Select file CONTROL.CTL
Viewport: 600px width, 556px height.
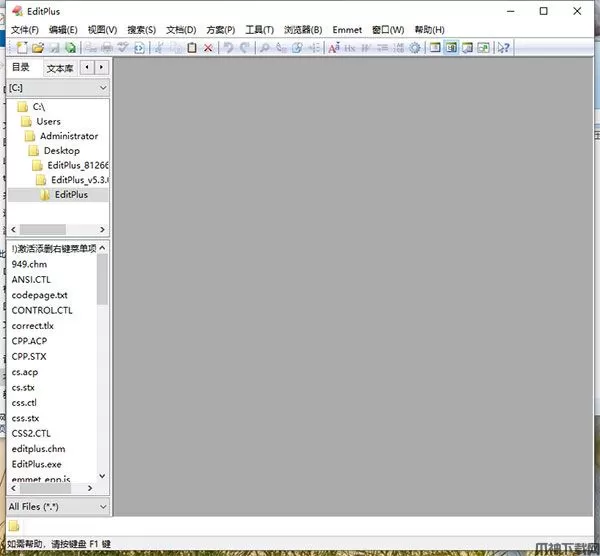42,310
